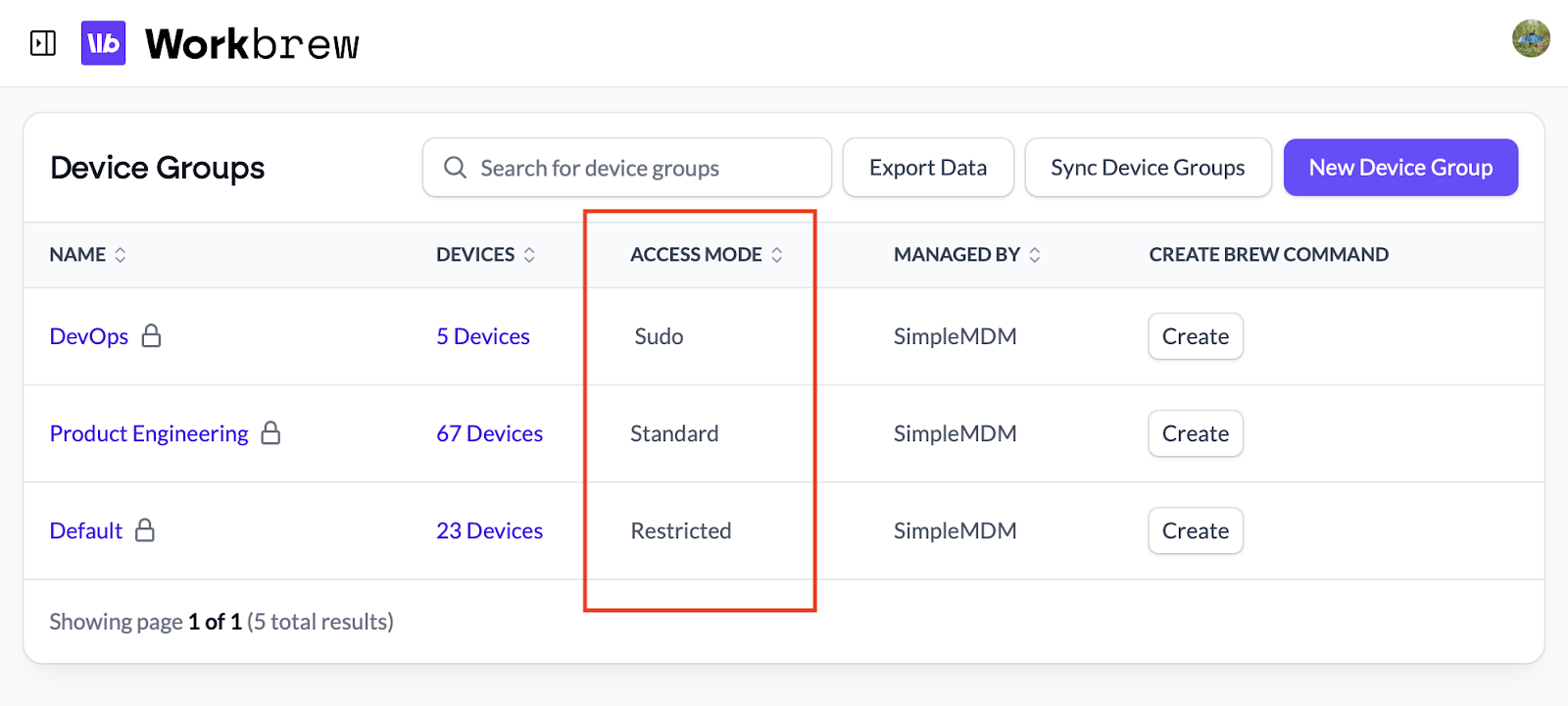
Task: Create brew command for Default row
Action: coord(1195,530)
